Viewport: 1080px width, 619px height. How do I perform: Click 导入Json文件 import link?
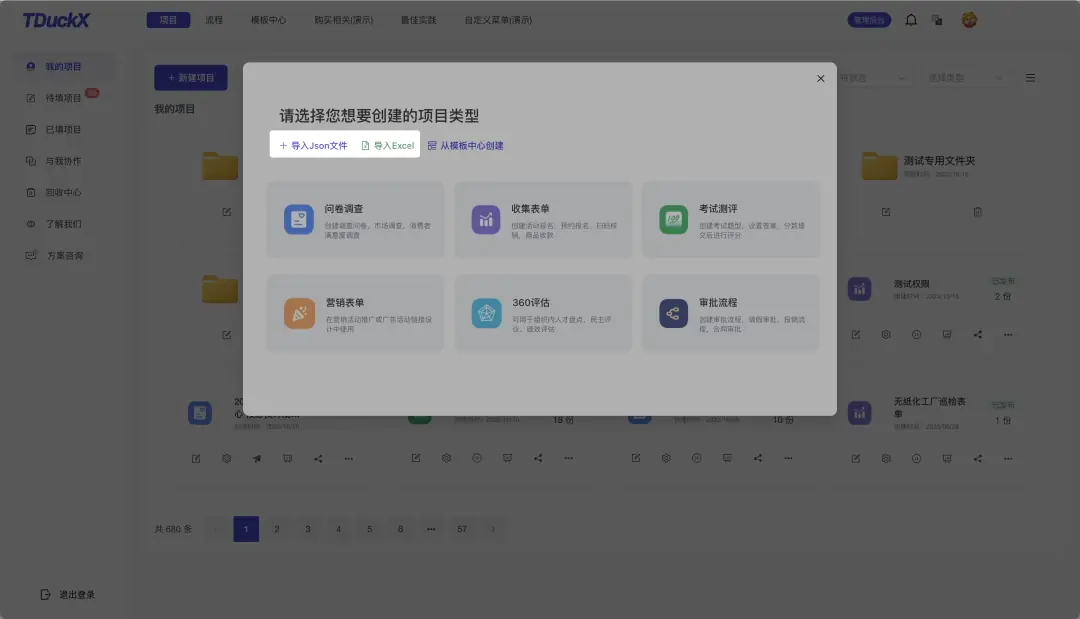pyautogui.click(x=313, y=145)
